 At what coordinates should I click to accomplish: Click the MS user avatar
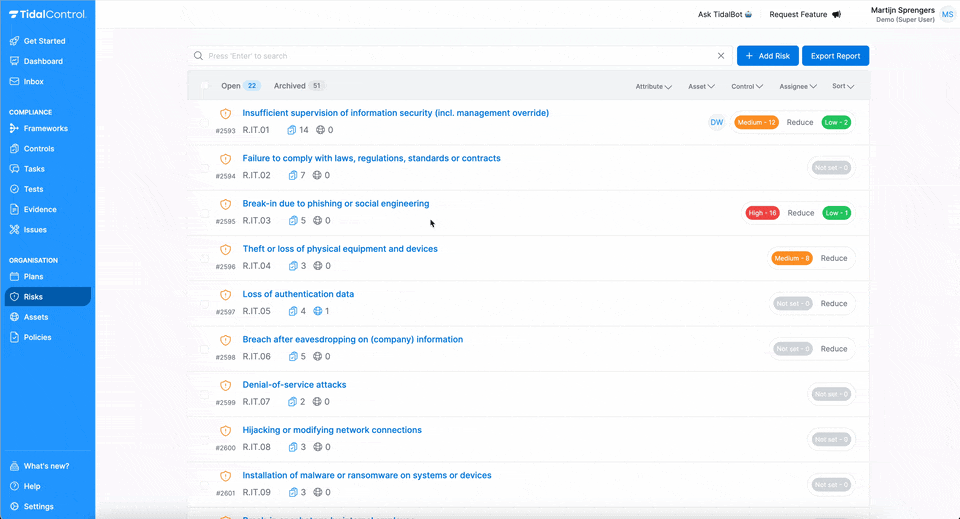(x=947, y=15)
